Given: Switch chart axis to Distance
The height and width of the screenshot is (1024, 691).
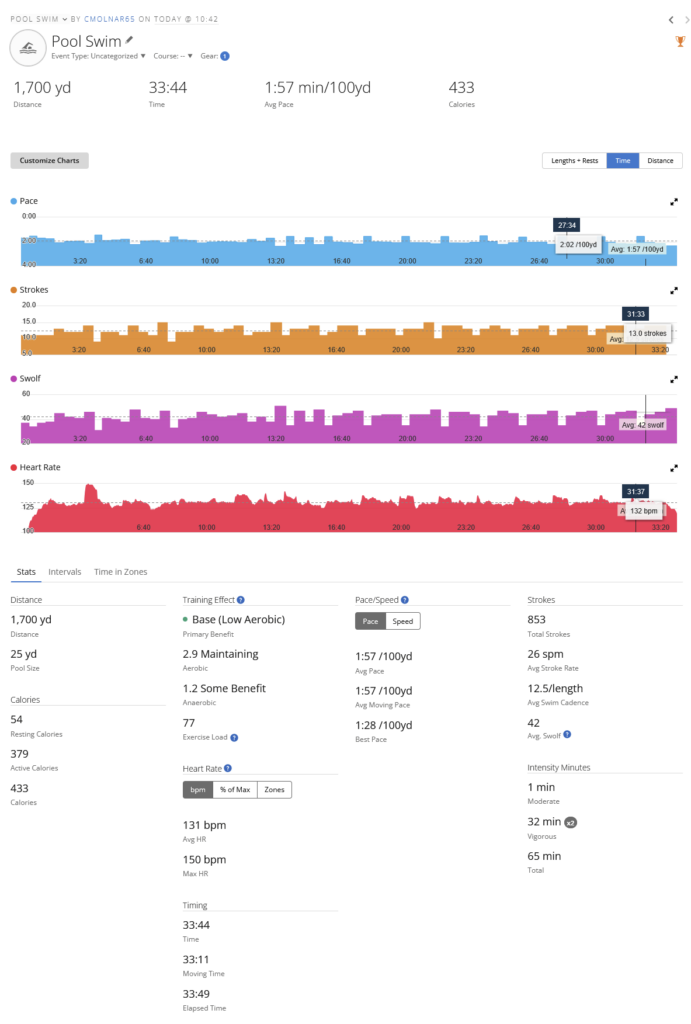Looking at the screenshot, I should click(x=660, y=160).
